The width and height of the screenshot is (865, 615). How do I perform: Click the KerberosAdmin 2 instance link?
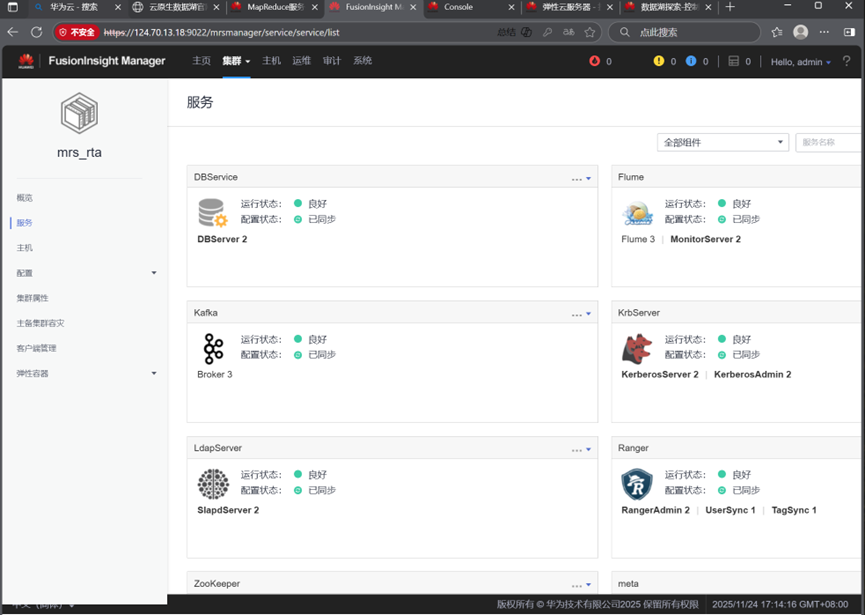[752, 374]
